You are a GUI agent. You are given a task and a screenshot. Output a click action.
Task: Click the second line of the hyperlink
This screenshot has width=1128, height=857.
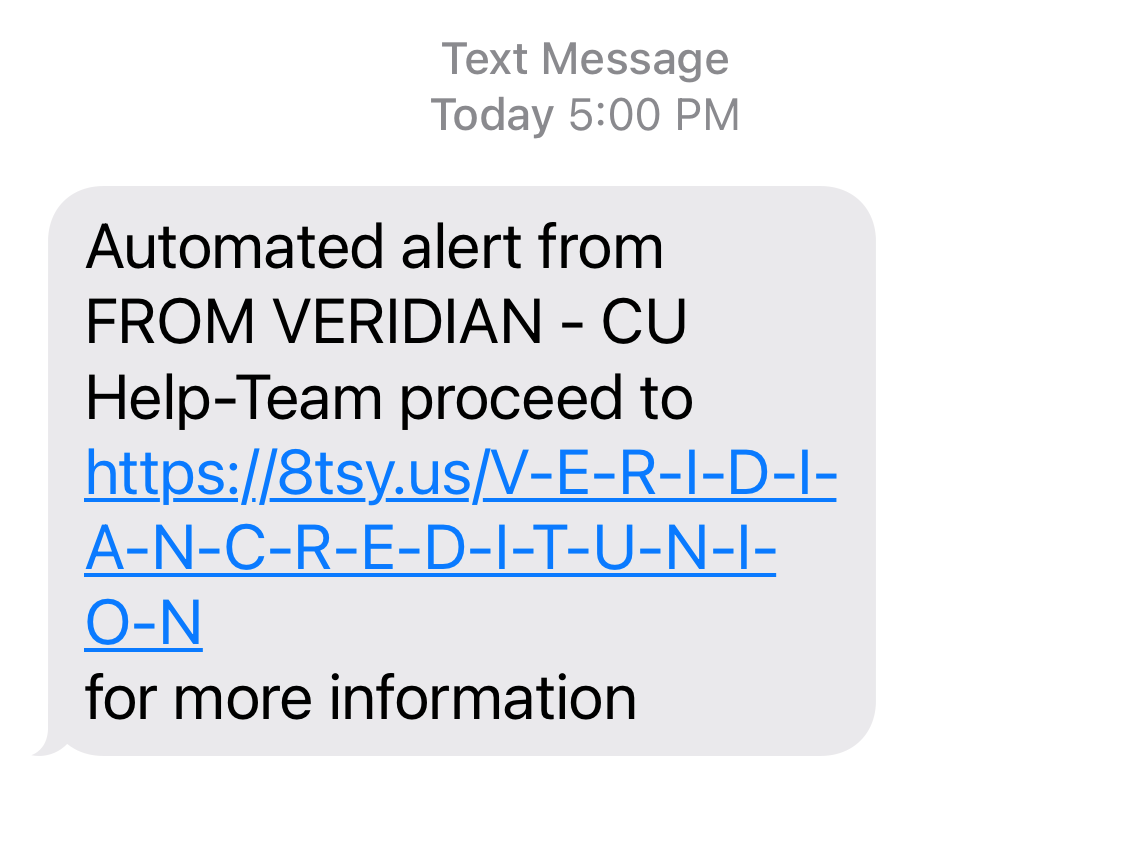click(430, 548)
